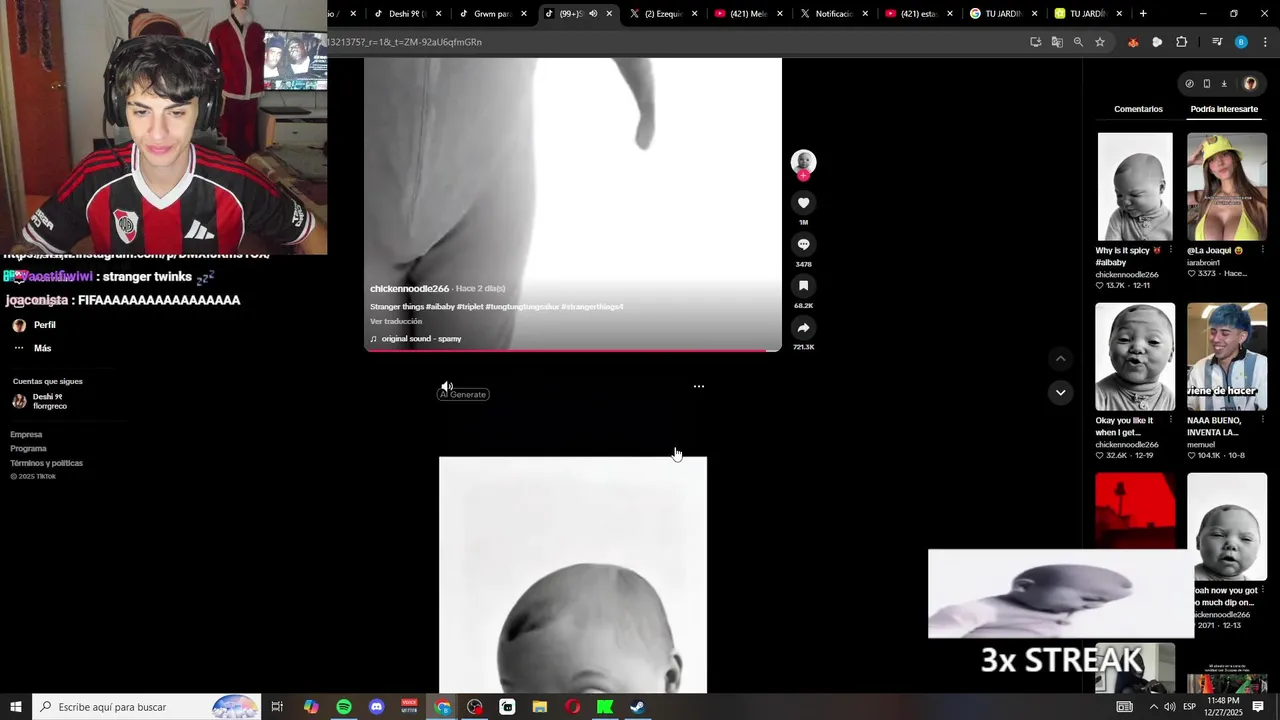This screenshot has height=720, width=1280.
Task: Click the video progress bar
Action: pos(573,350)
